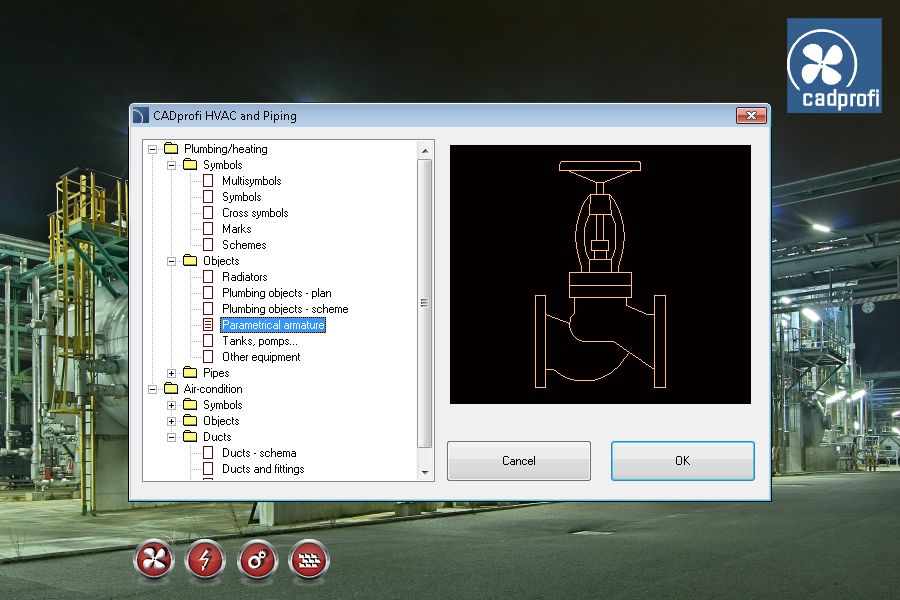Image resolution: width=900 pixels, height=600 pixels.
Task: Select Parametrical armature item
Action: (x=273, y=325)
